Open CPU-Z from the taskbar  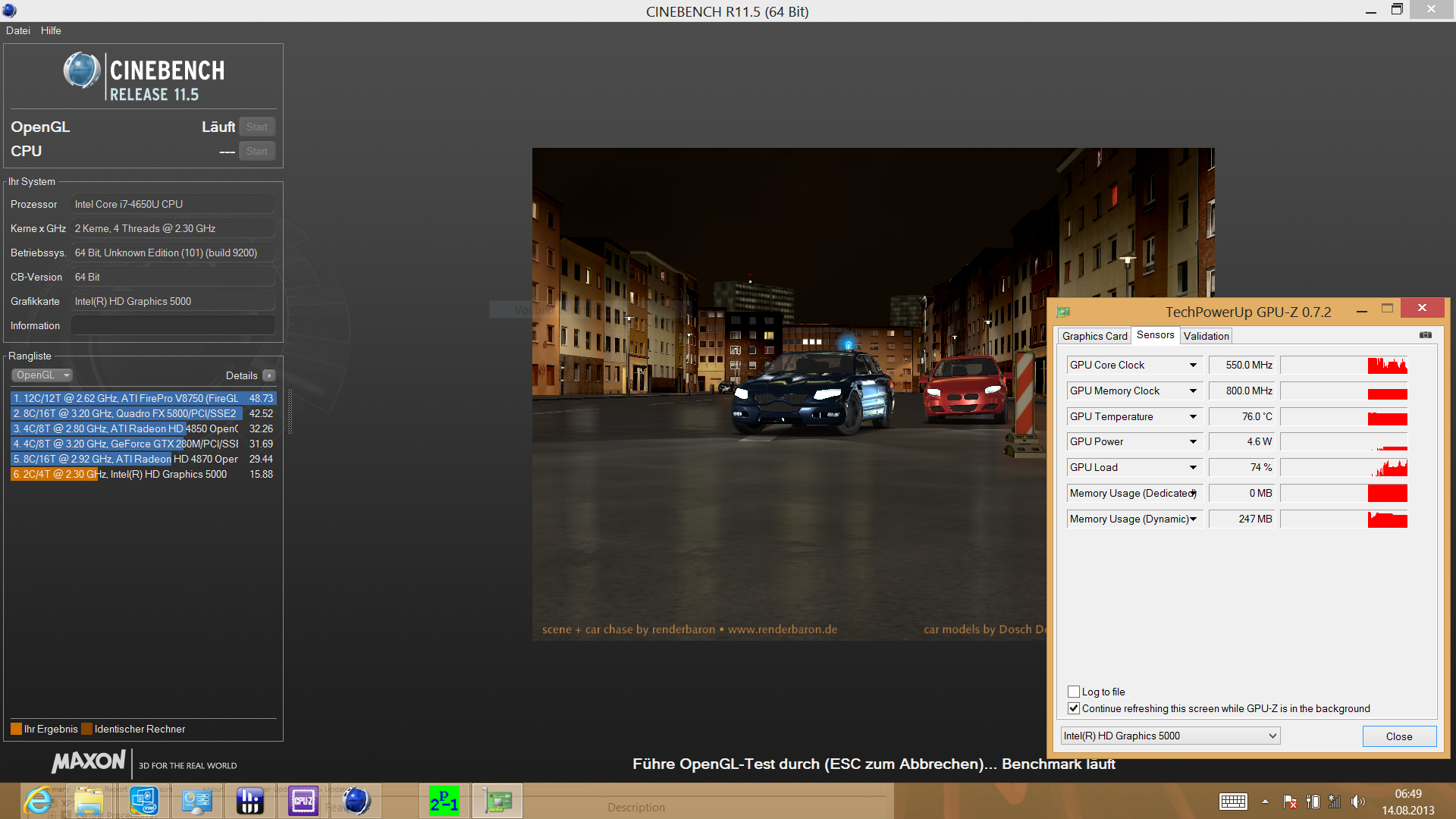(303, 801)
